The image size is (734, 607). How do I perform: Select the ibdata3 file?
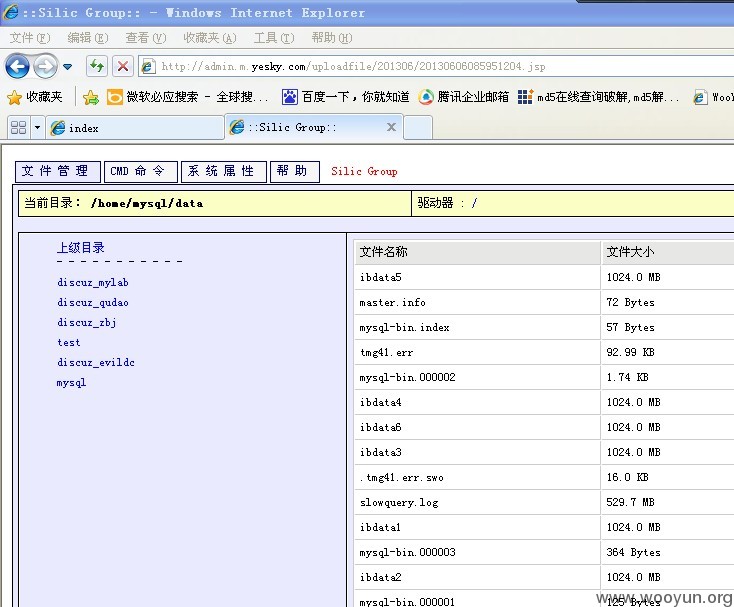click(x=380, y=452)
